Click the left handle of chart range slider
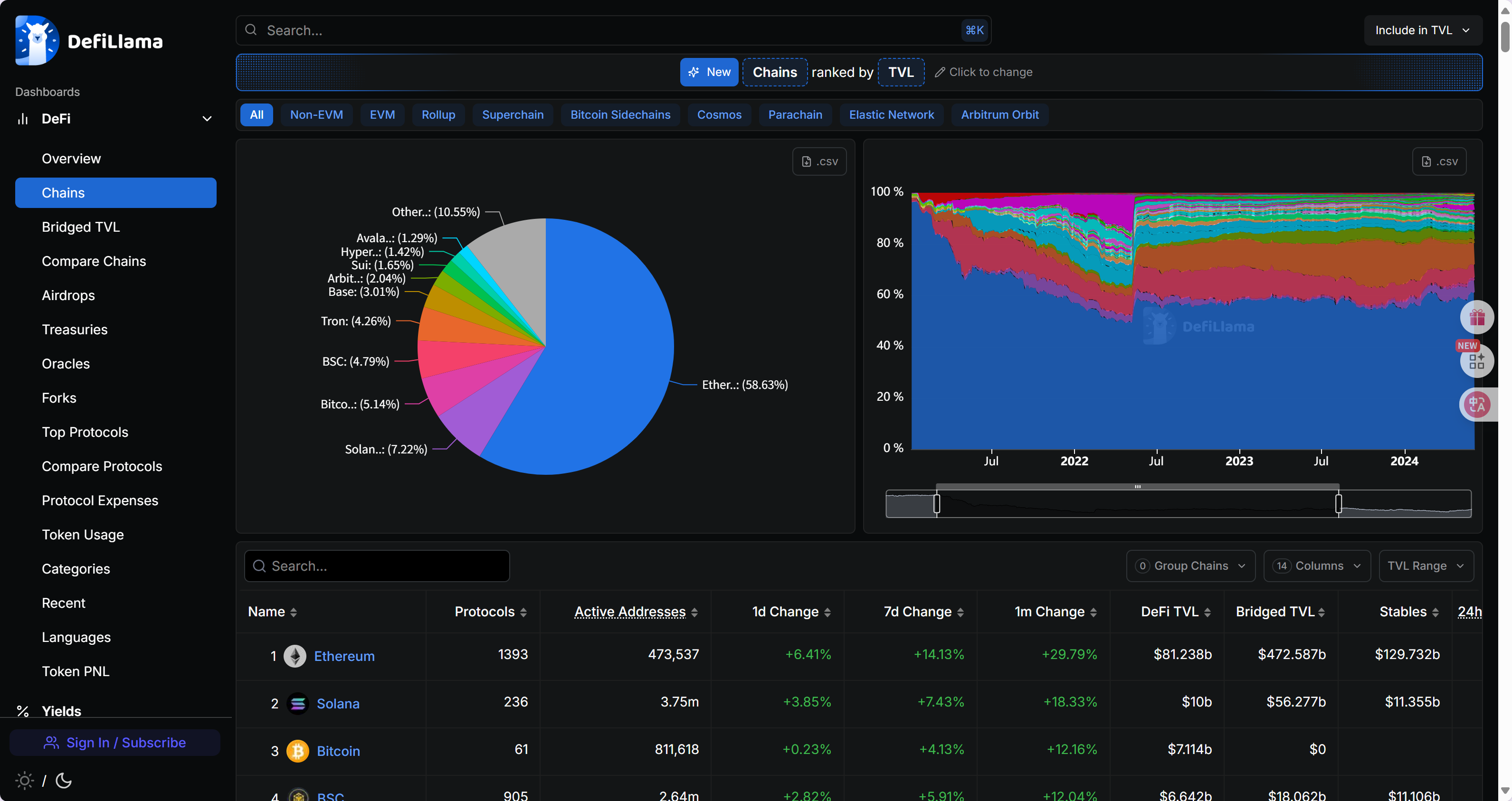1512x801 pixels. [x=937, y=503]
